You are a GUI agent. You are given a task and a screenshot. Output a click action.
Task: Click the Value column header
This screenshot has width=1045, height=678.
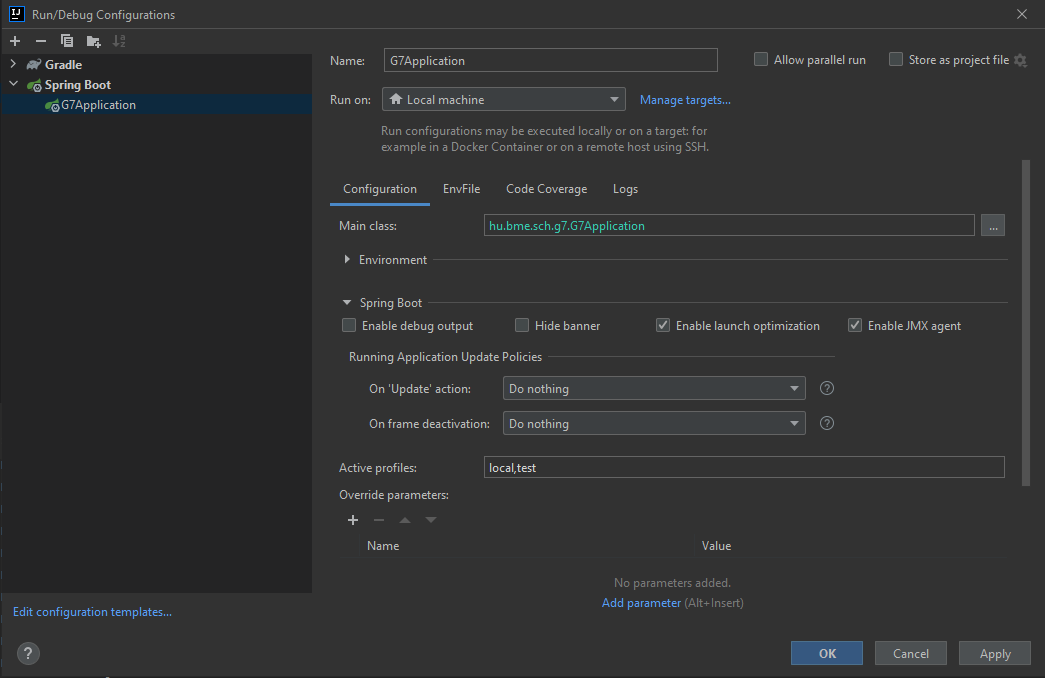pyautogui.click(x=716, y=545)
